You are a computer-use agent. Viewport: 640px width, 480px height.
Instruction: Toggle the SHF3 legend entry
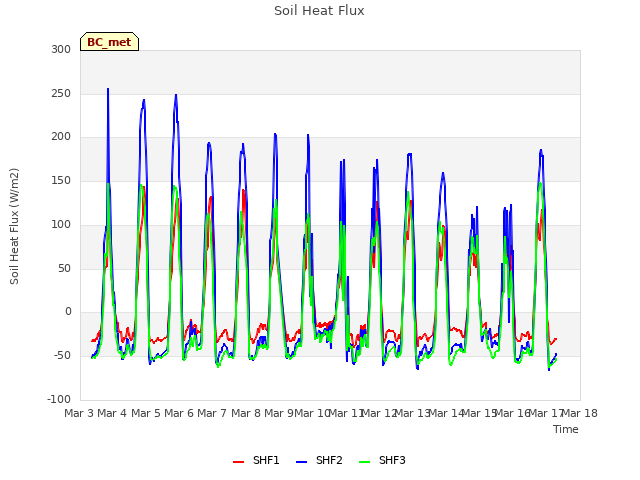[382, 460]
